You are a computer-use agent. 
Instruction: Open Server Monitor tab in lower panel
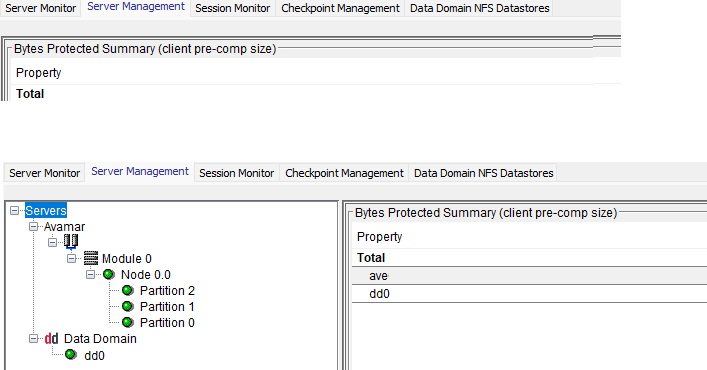(45, 173)
